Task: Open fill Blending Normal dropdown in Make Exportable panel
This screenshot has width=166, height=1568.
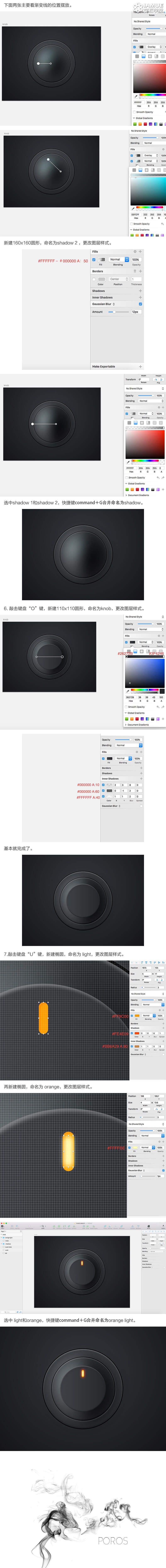Action: point(118,260)
